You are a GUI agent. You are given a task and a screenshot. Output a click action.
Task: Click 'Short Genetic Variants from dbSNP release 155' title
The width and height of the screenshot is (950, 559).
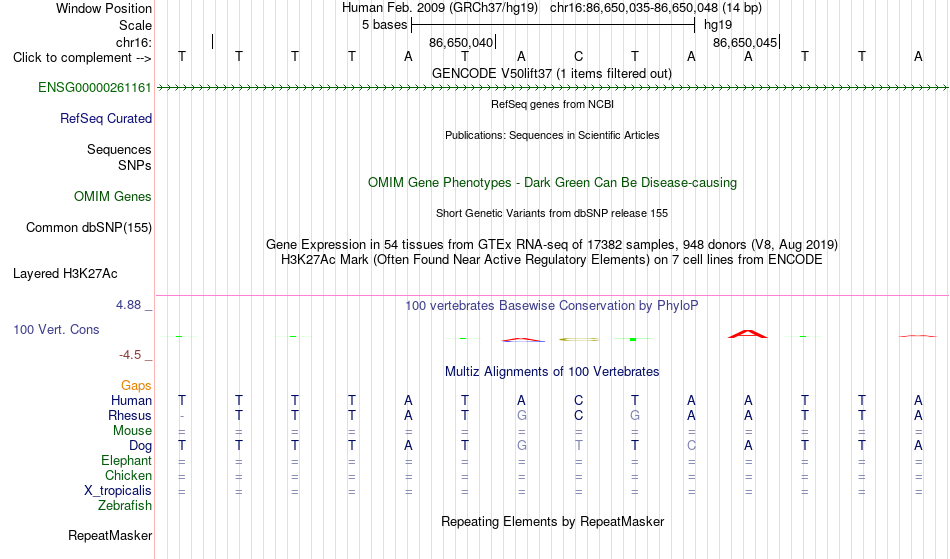[552, 213]
